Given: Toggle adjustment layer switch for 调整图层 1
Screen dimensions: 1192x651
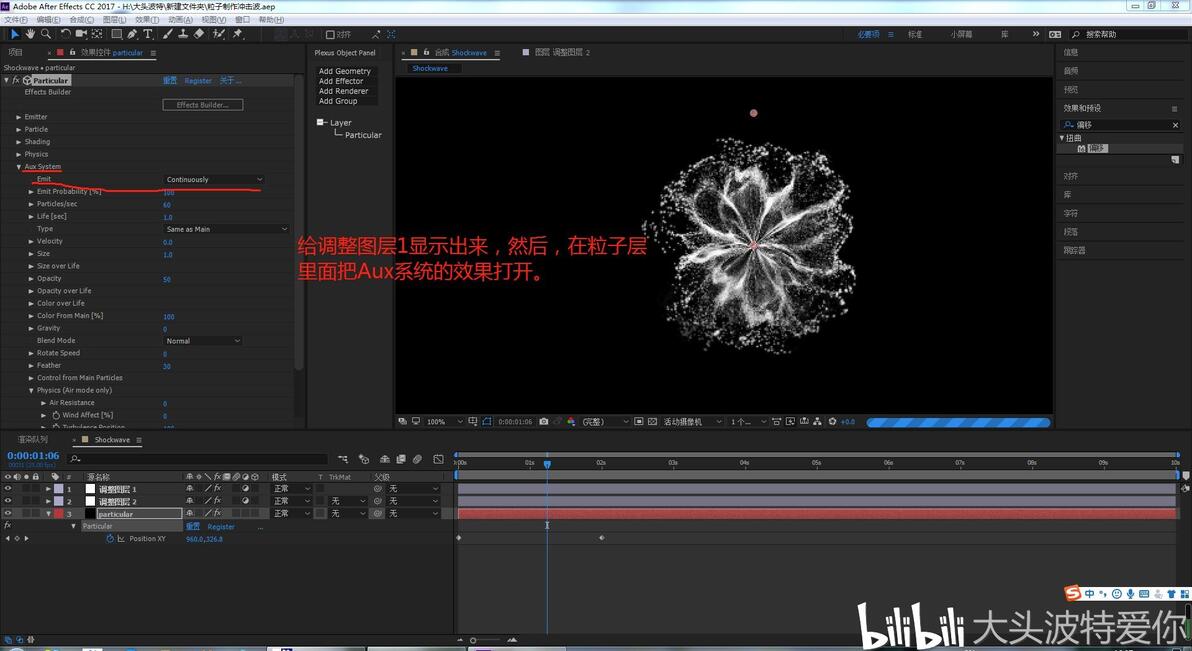Looking at the screenshot, I should click(246, 489).
